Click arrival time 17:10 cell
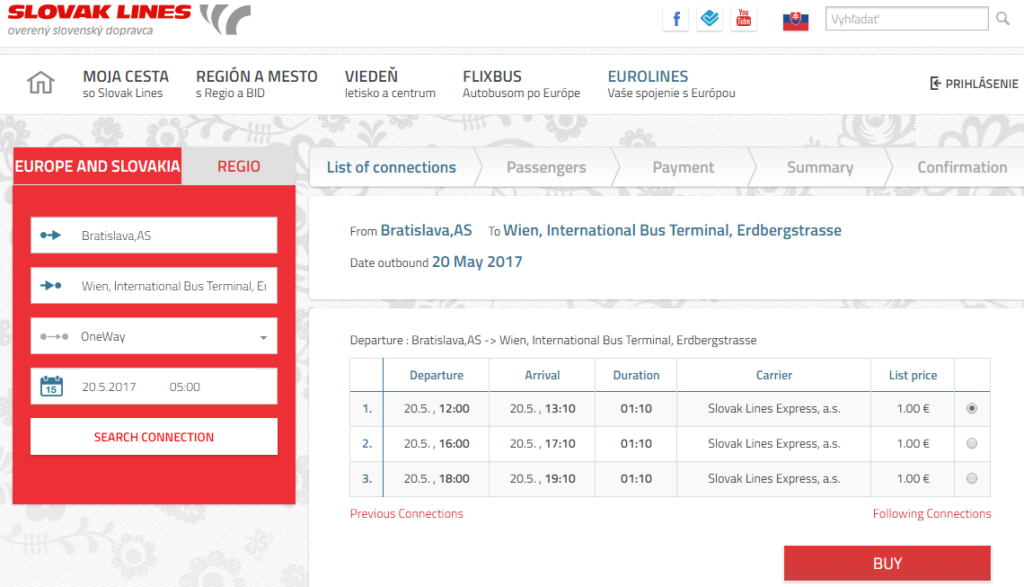This screenshot has height=587, width=1024. (542, 443)
